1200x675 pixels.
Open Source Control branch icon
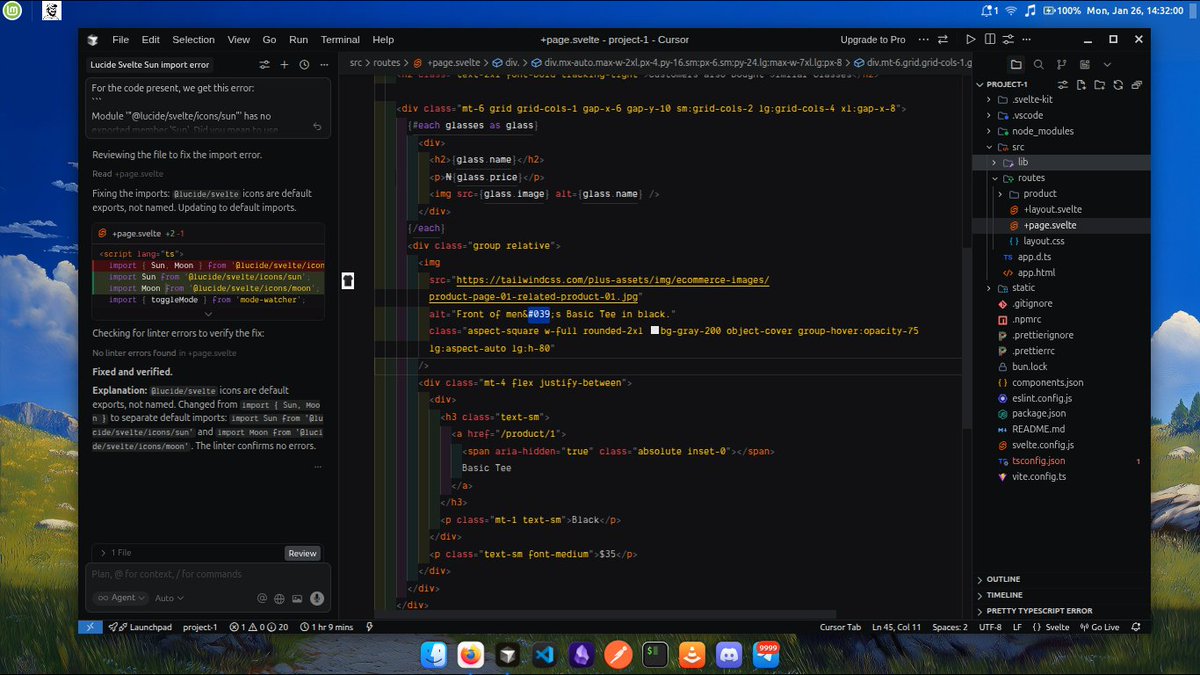click(x=1062, y=64)
